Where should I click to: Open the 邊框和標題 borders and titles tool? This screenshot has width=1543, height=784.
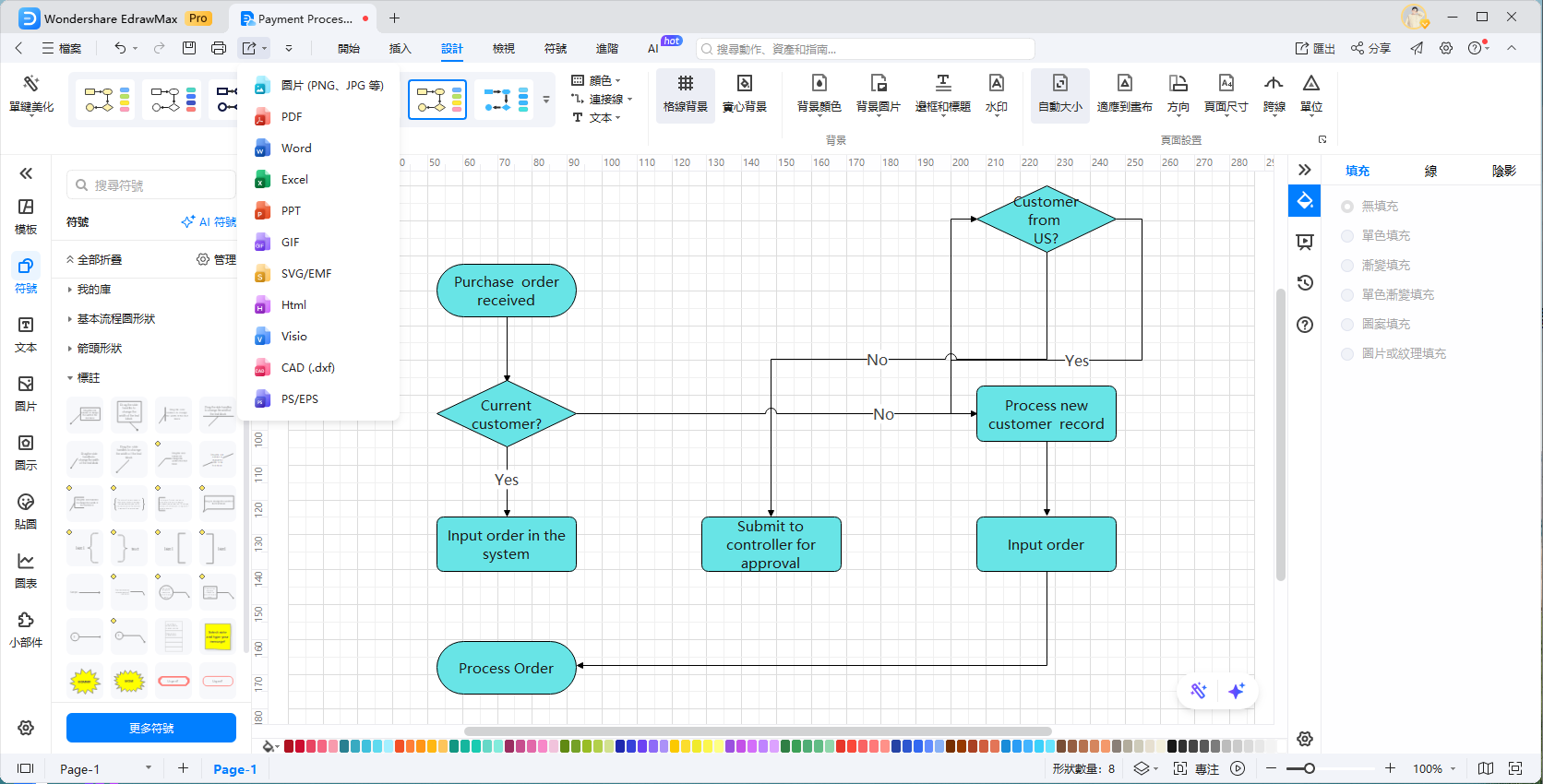click(943, 94)
